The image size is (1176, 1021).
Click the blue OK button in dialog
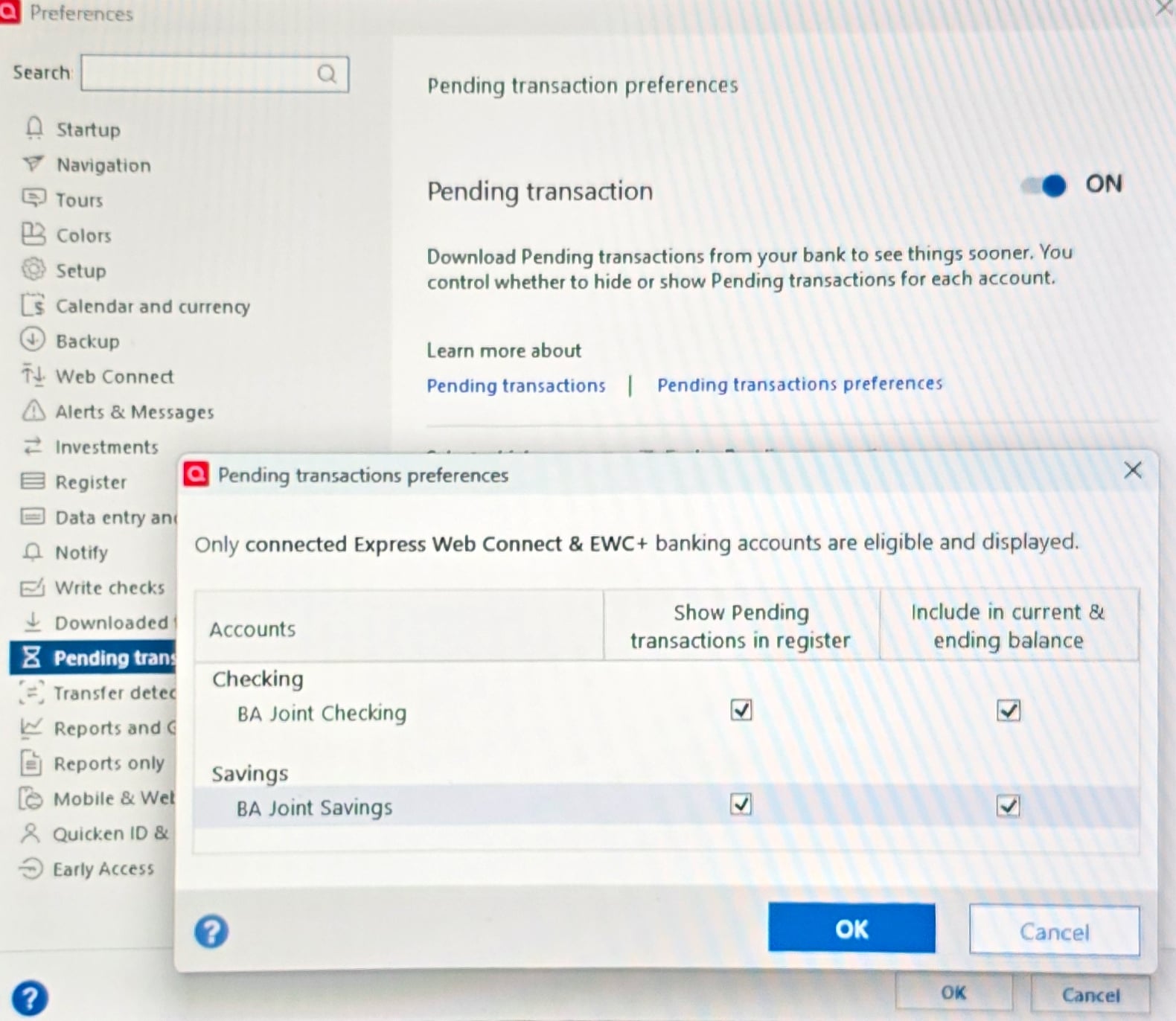point(851,928)
